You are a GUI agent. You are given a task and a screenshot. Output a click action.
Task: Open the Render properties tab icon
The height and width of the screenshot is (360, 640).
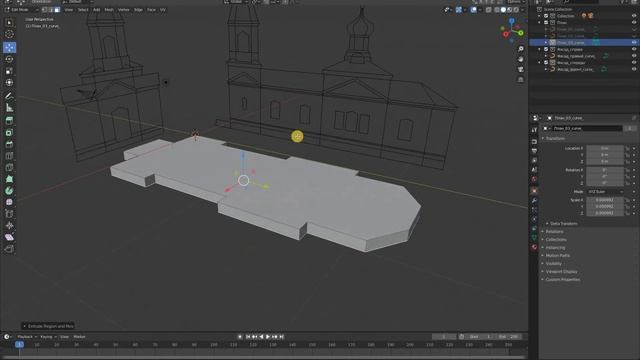tap(534, 141)
